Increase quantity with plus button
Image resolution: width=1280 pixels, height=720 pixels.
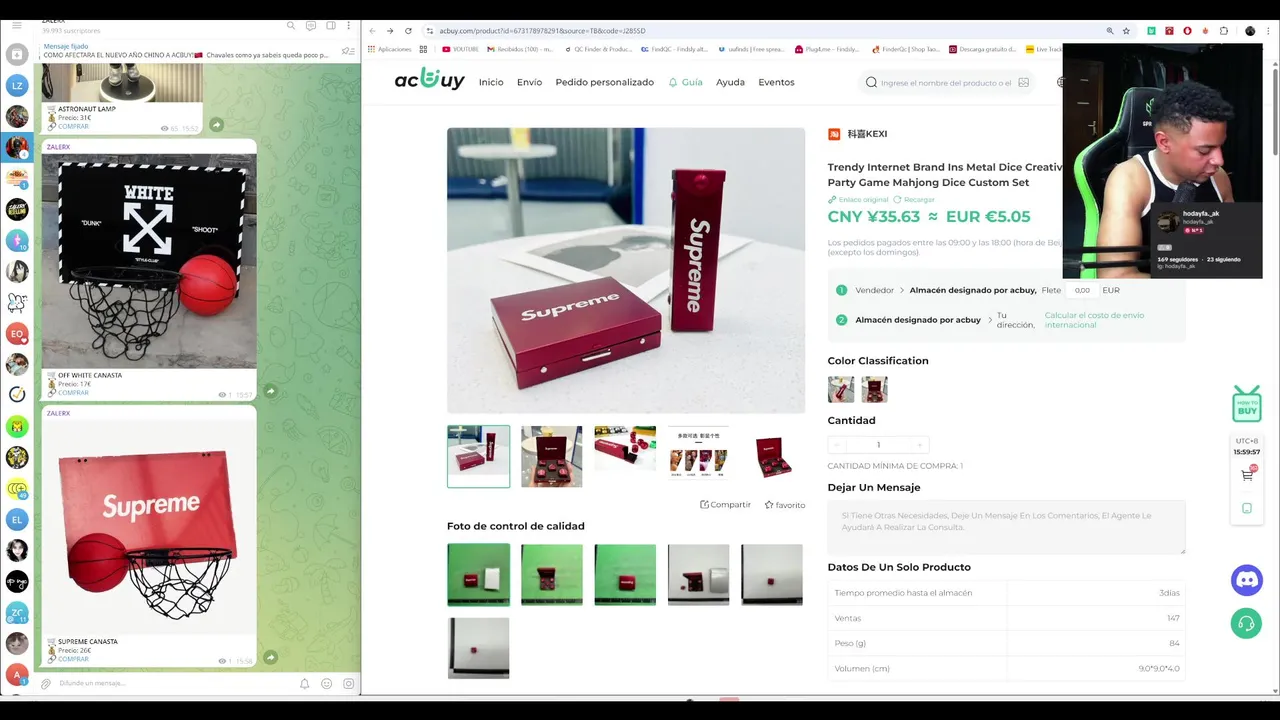pyautogui.click(x=920, y=445)
